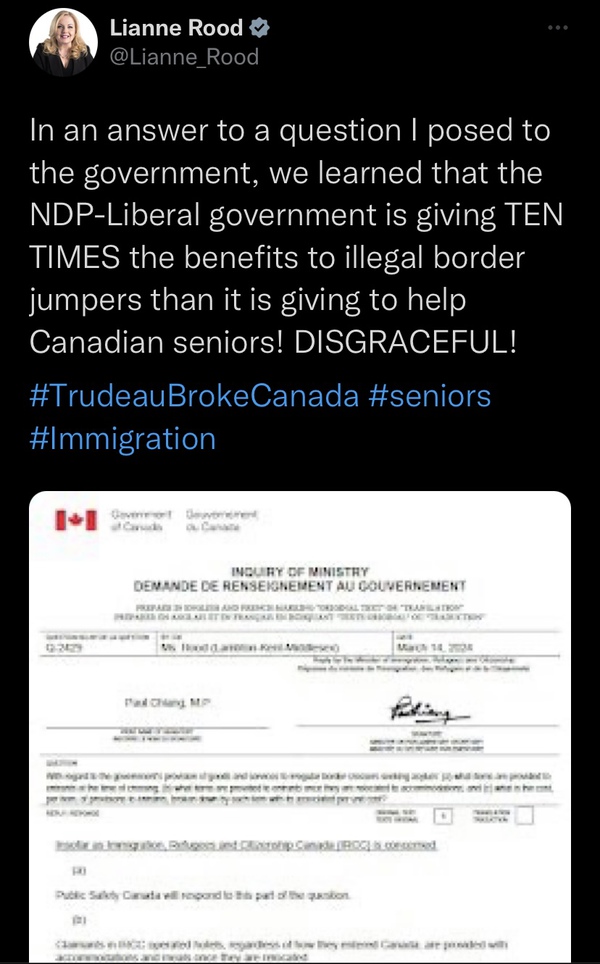Open the #Immigration hashtag
This screenshot has height=964, width=600.
click(122, 438)
